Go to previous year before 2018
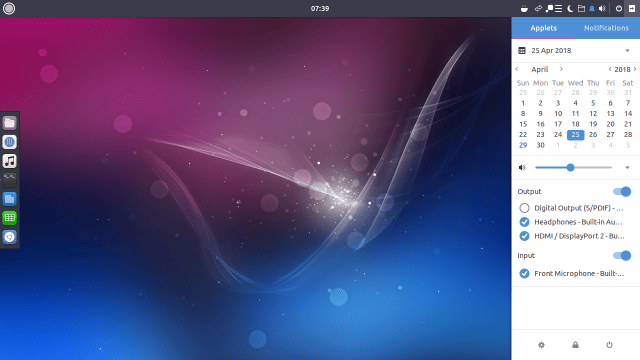This screenshot has height=360, width=640. point(610,69)
